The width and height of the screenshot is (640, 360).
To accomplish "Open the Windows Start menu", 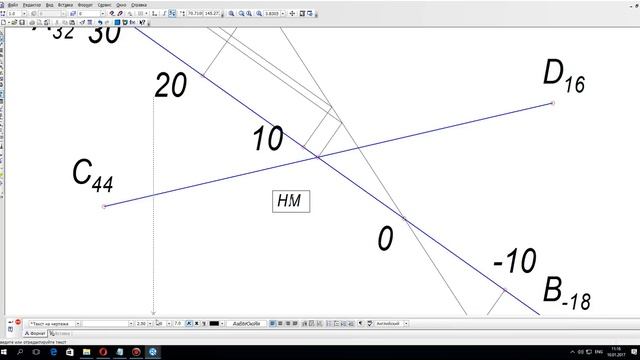I will point(4,352).
